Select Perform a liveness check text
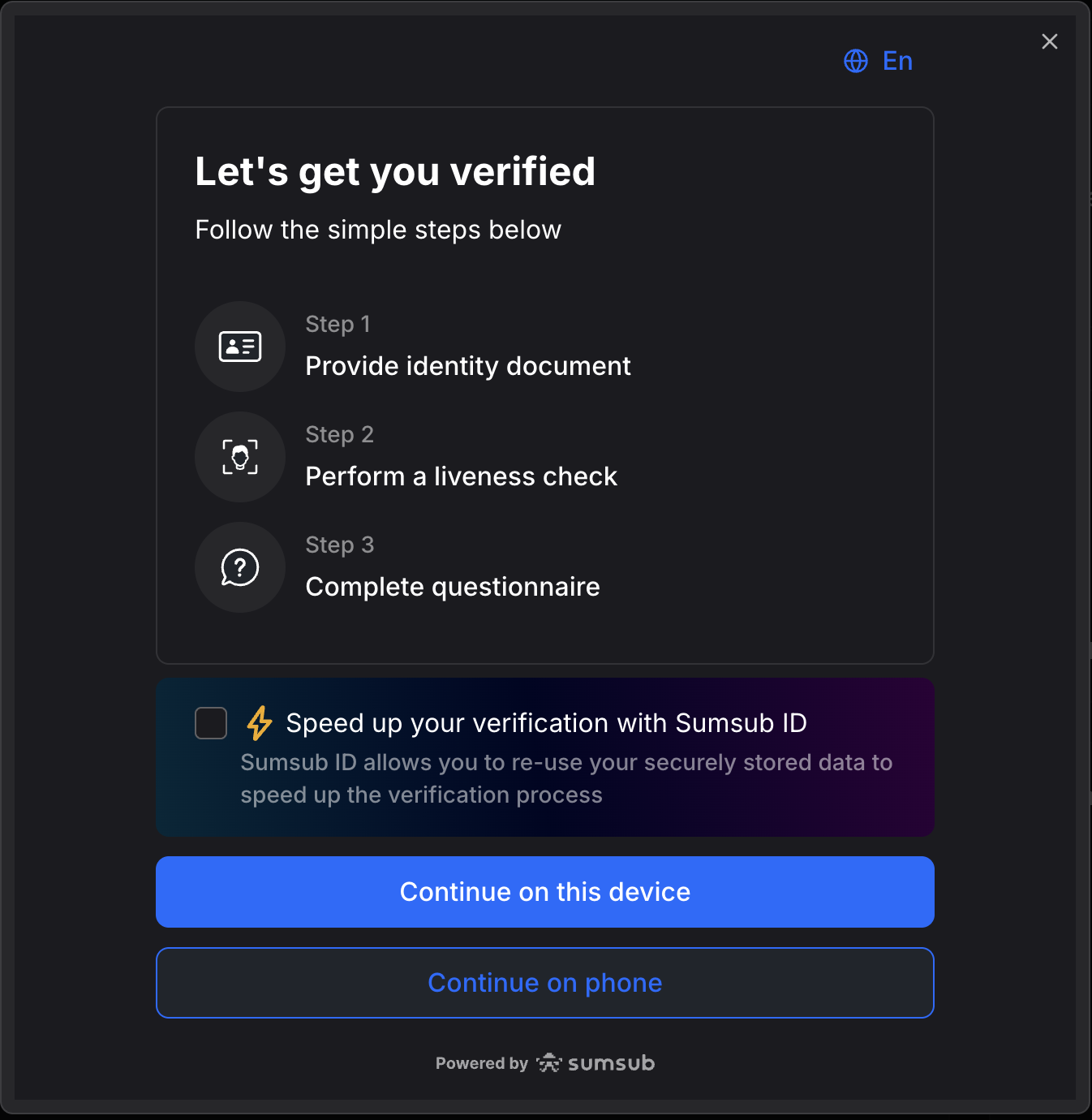 (461, 476)
